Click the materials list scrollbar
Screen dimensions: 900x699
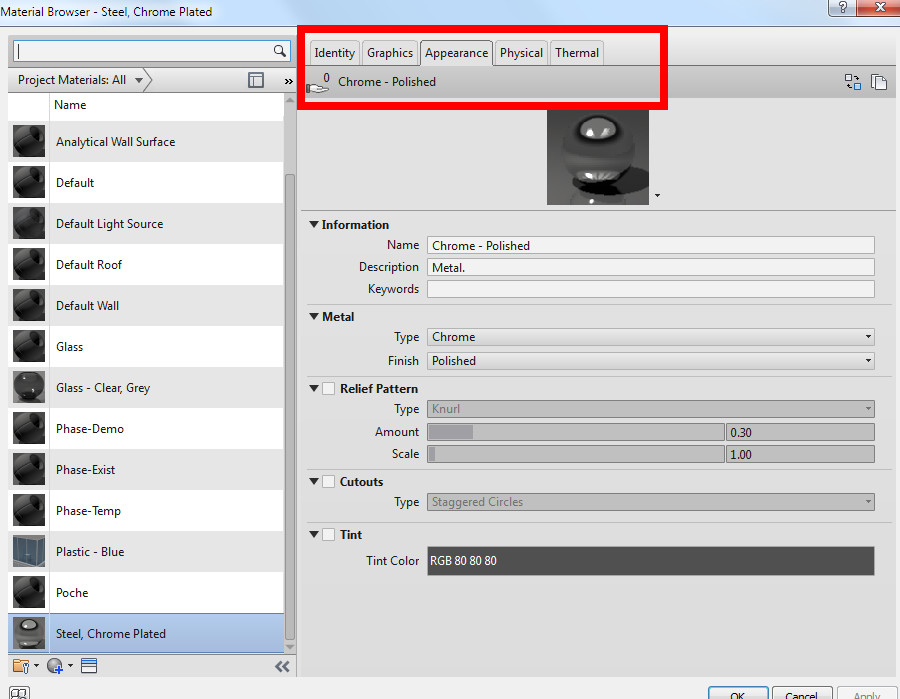click(x=290, y=406)
